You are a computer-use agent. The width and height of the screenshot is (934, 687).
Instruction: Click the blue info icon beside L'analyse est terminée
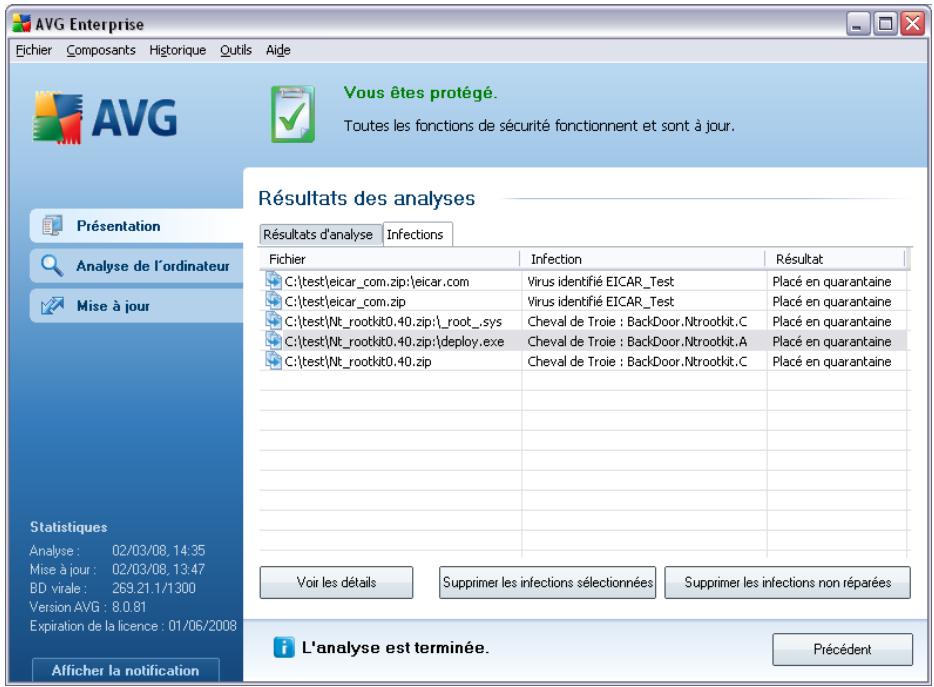coord(284,647)
